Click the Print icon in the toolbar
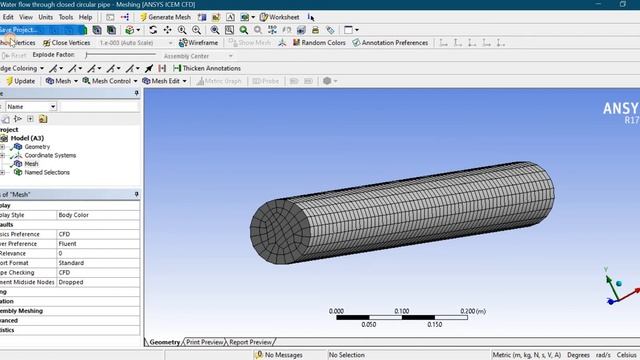Image resolution: width=640 pixels, height=360 pixels. pyautogui.click(x=315, y=30)
